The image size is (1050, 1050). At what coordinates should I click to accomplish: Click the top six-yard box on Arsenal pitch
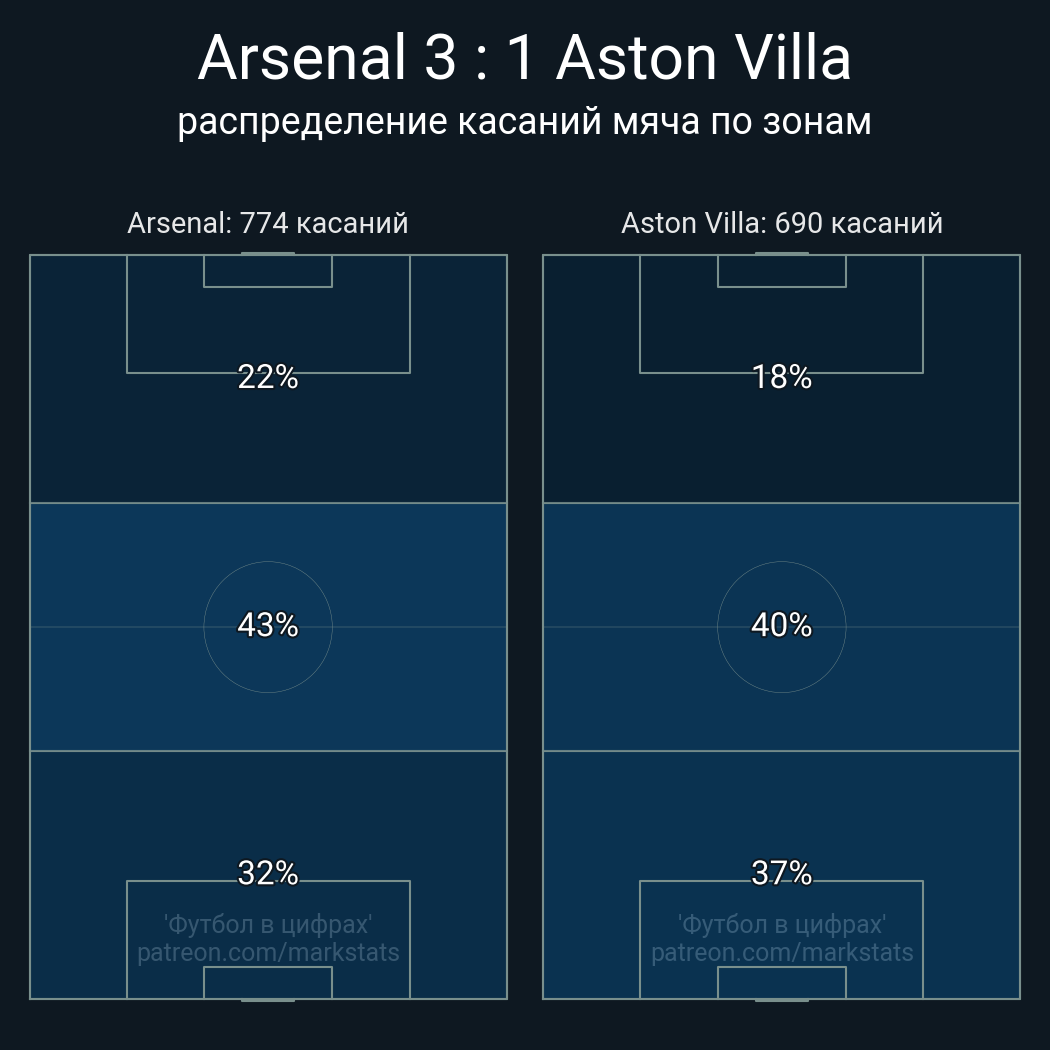point(268,271)
